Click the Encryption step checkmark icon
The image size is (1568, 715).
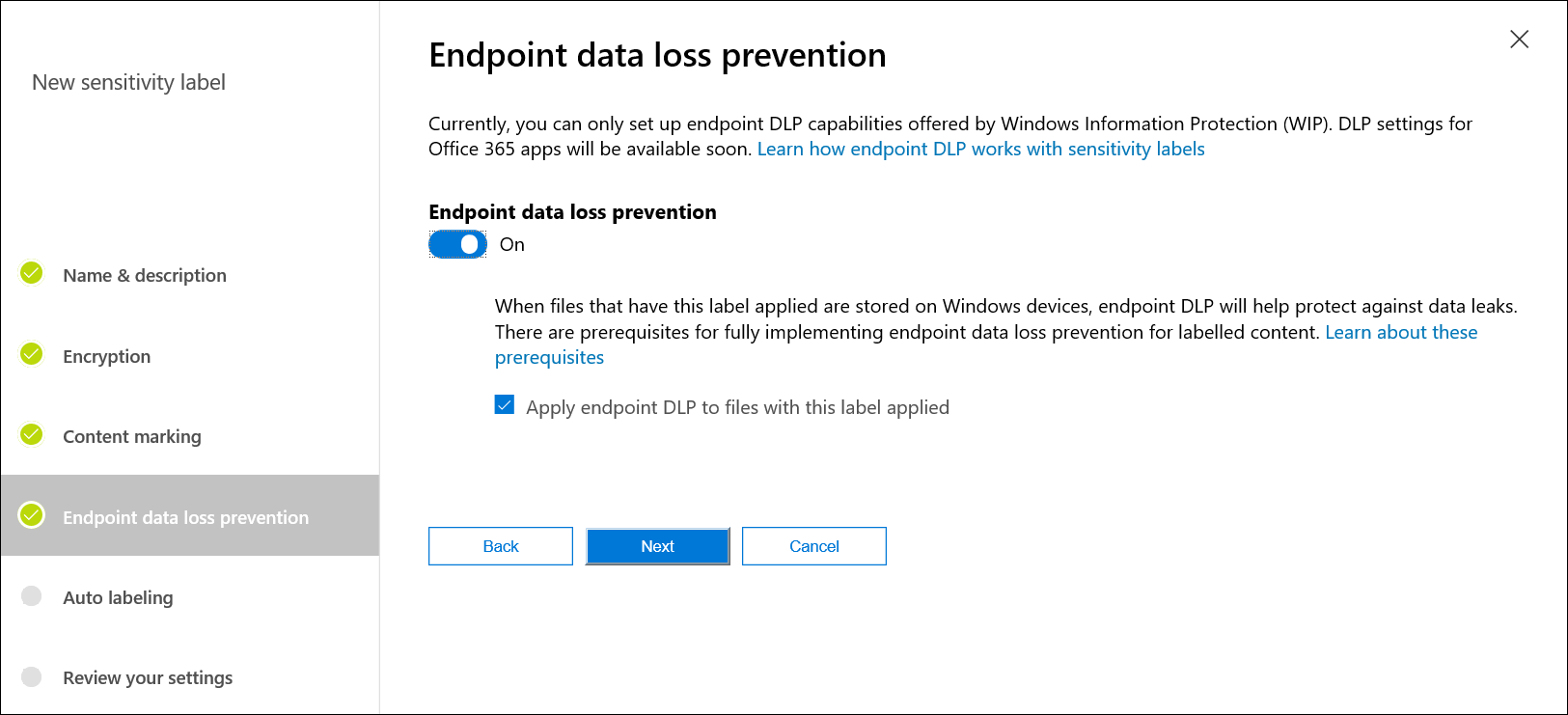tap(32, 355)
